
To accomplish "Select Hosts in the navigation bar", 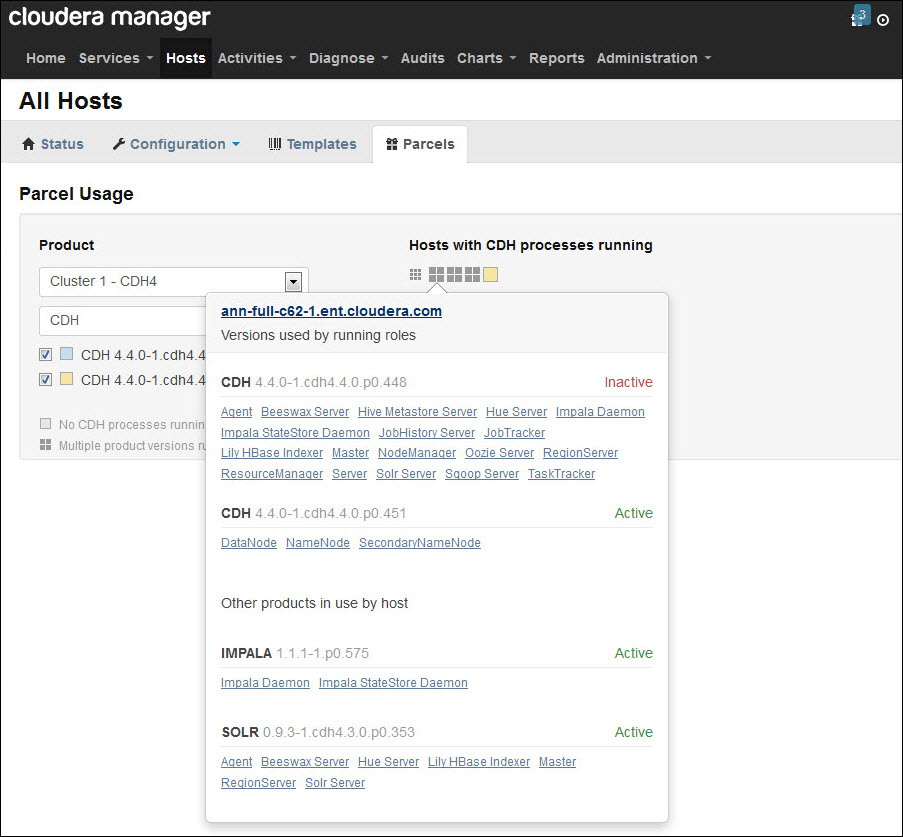I will click(185, 58).
